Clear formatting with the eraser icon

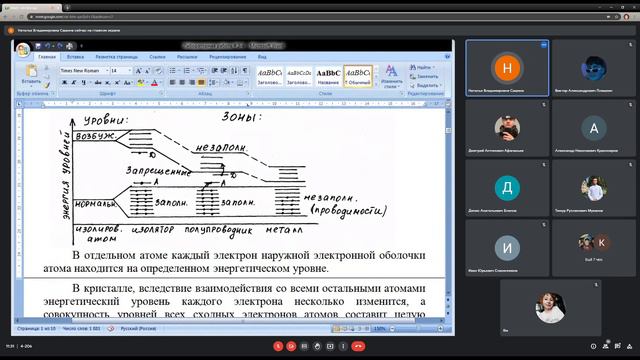(158, 71)
